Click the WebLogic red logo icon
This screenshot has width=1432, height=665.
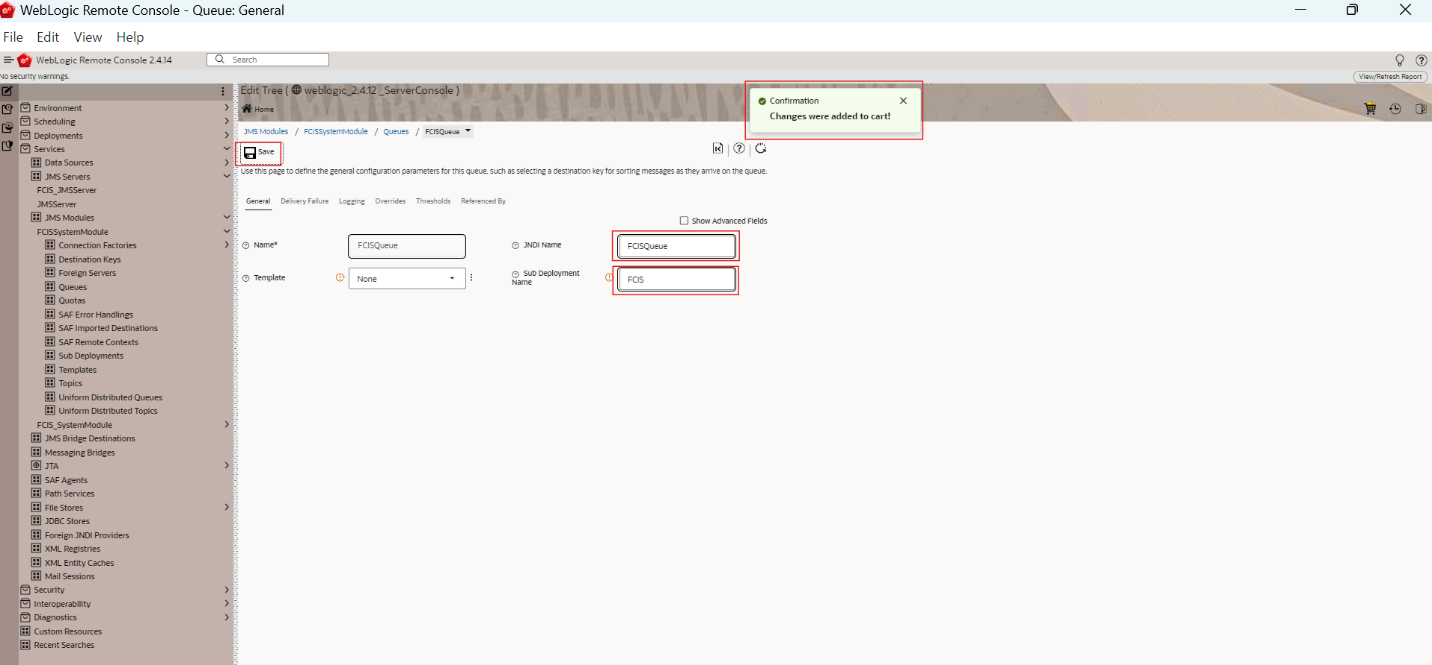tap(24, 60)
